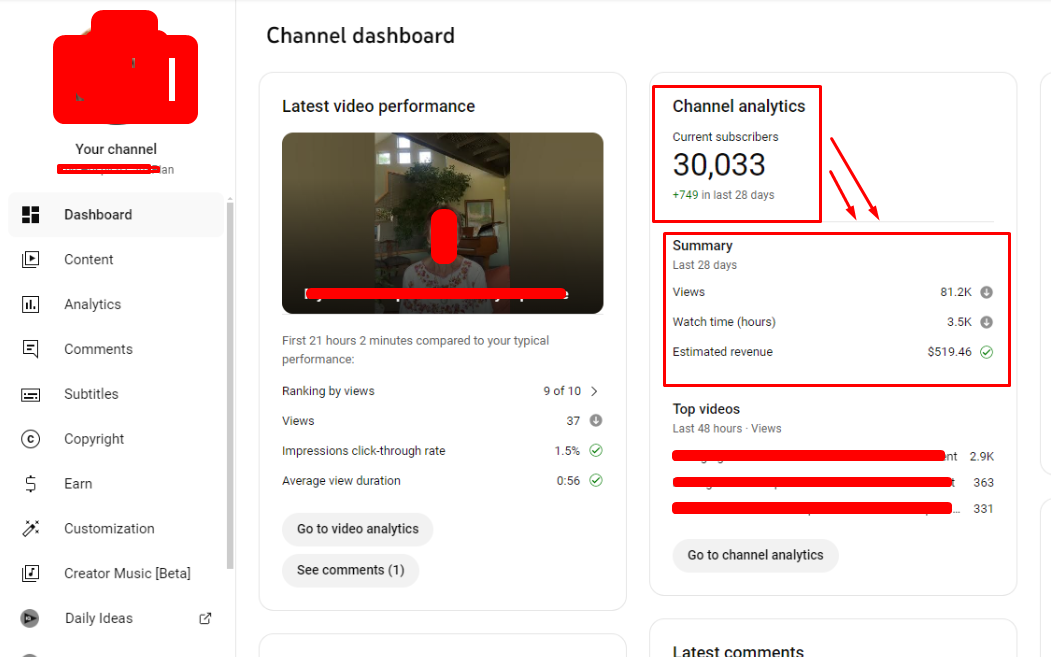Select the Customization magic wand icon
The height and width of the screenshot is (657, 1051).
click(31, 529)
